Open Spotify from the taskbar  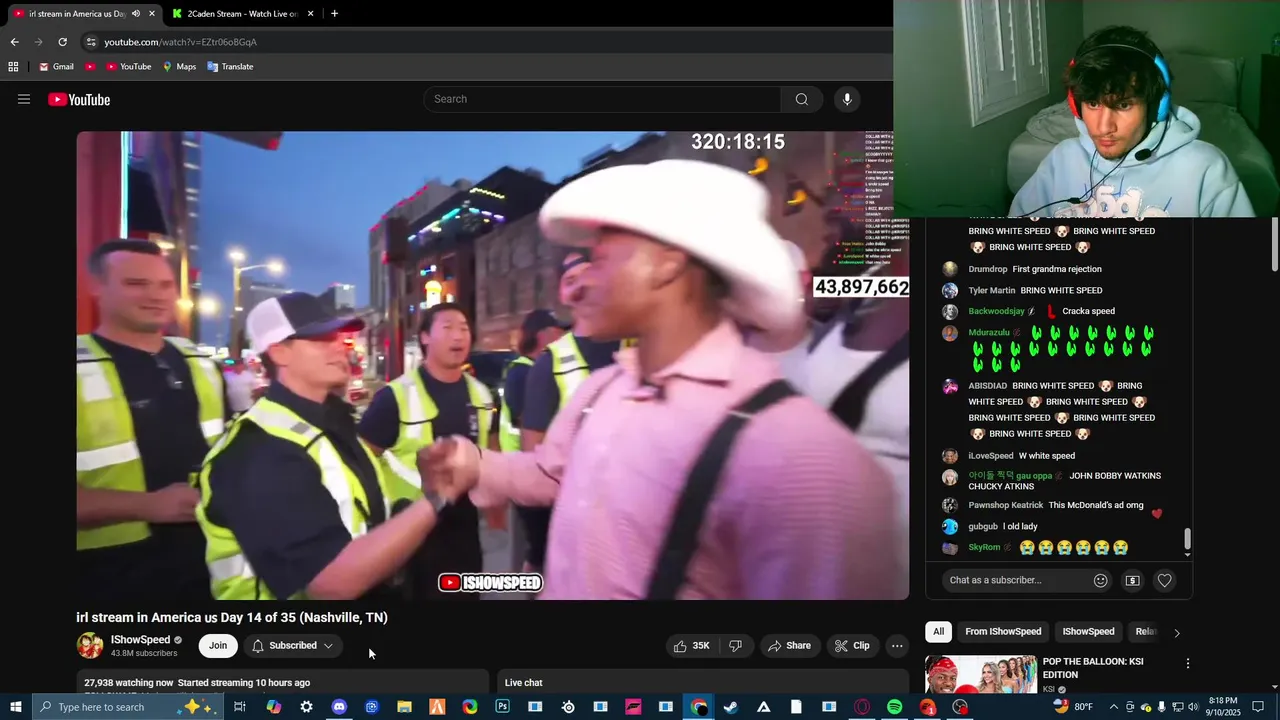pos(894,707)
